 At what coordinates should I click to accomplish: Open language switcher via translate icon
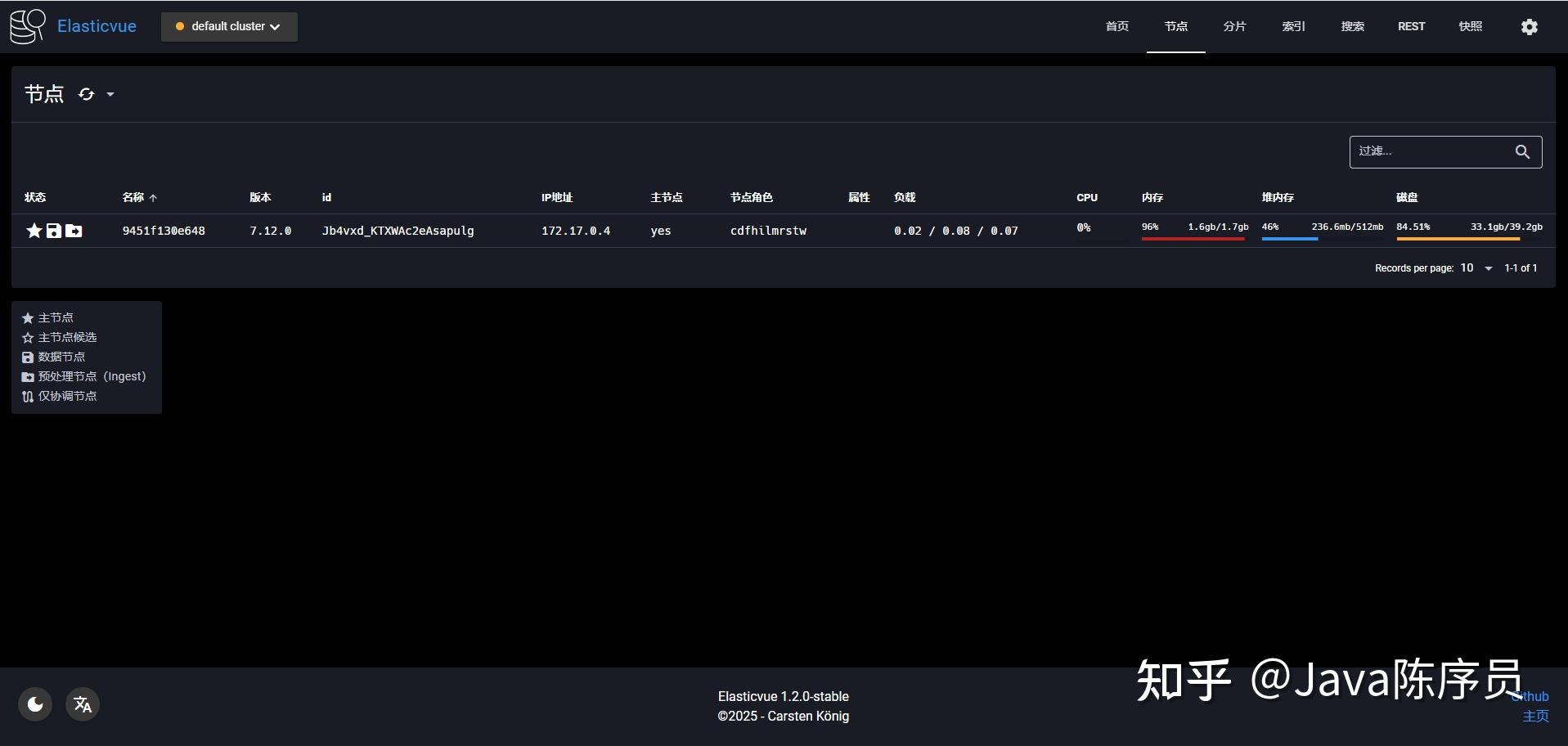click(82, 703)
